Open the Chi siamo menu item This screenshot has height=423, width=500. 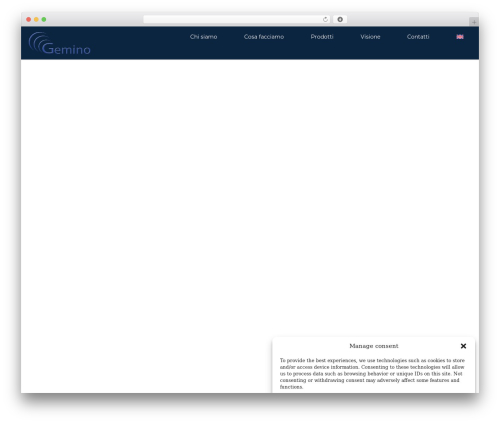pyautogui.click(x=203, y=37)
